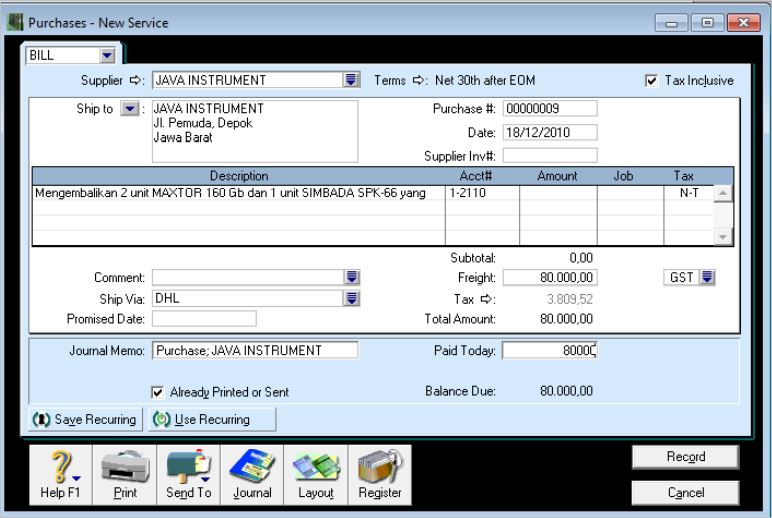Maximize the Purchases window

[708, 23]
